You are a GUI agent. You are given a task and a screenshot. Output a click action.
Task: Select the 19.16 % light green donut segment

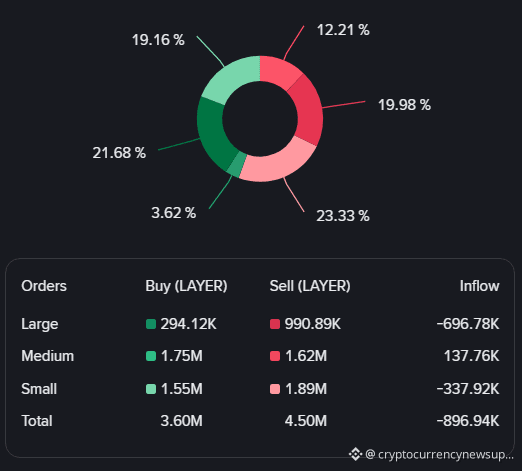click(232, 79)
